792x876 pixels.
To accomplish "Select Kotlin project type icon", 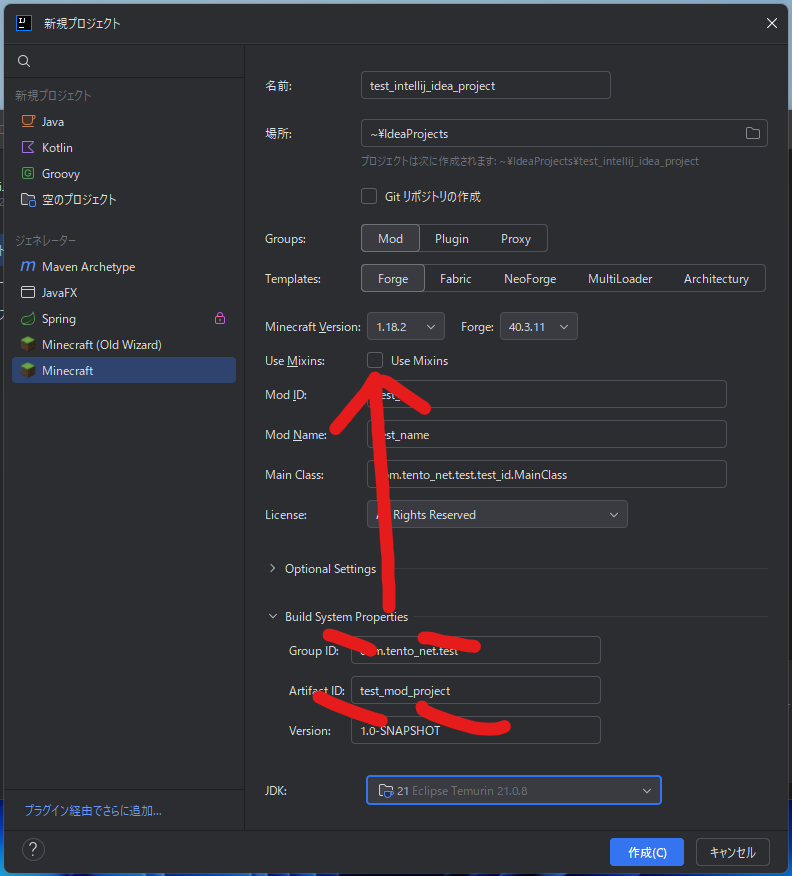I will (28, 147).
